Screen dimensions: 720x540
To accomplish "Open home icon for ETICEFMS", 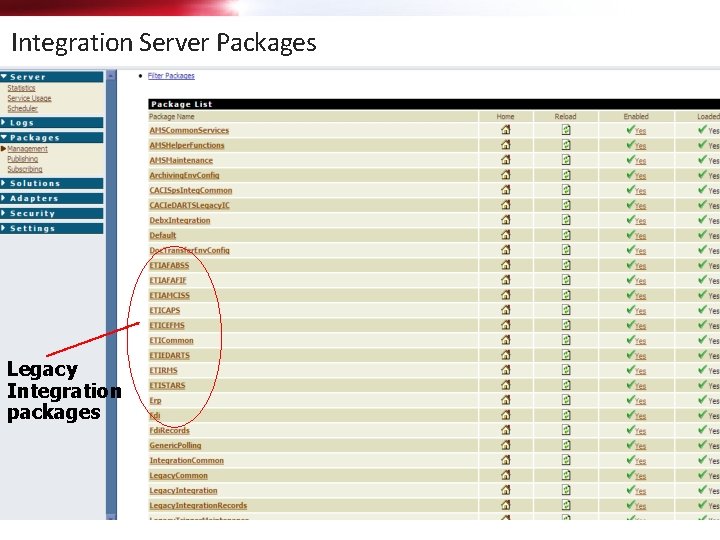I will click(506, 325).
